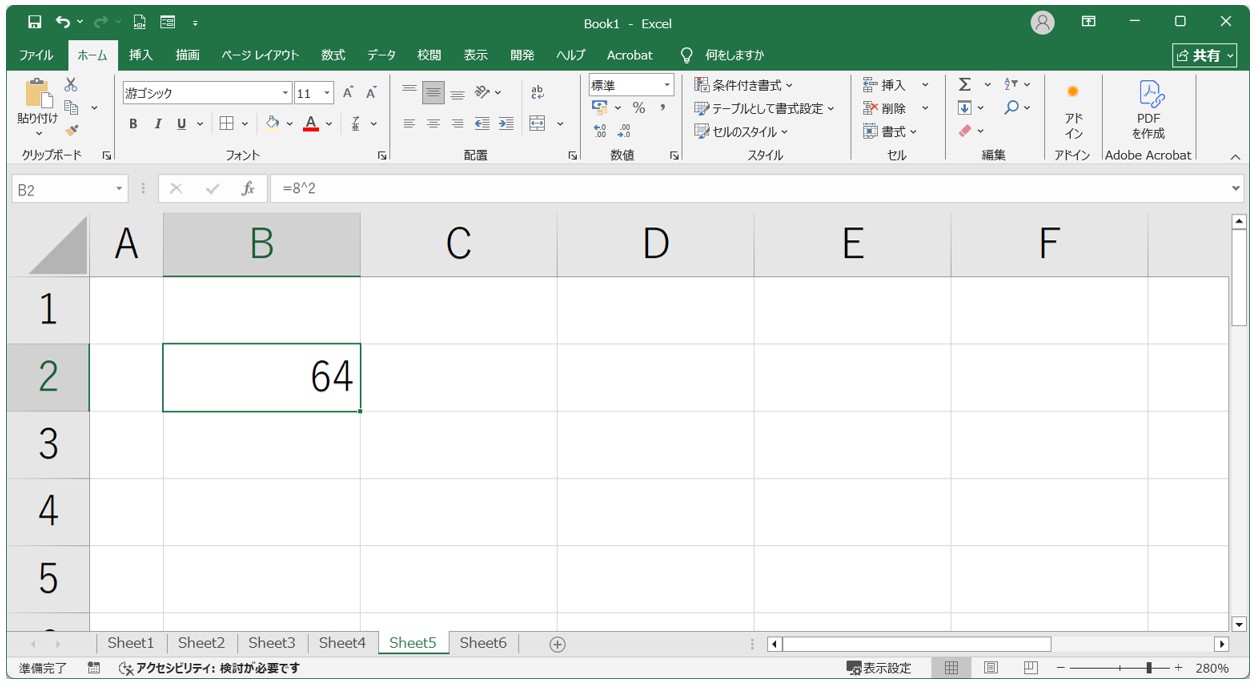Switch to the Sheet3 worksheet tab
This screenshot has height=685, width=1256.
pyautogui.click(x=271, y=643)
